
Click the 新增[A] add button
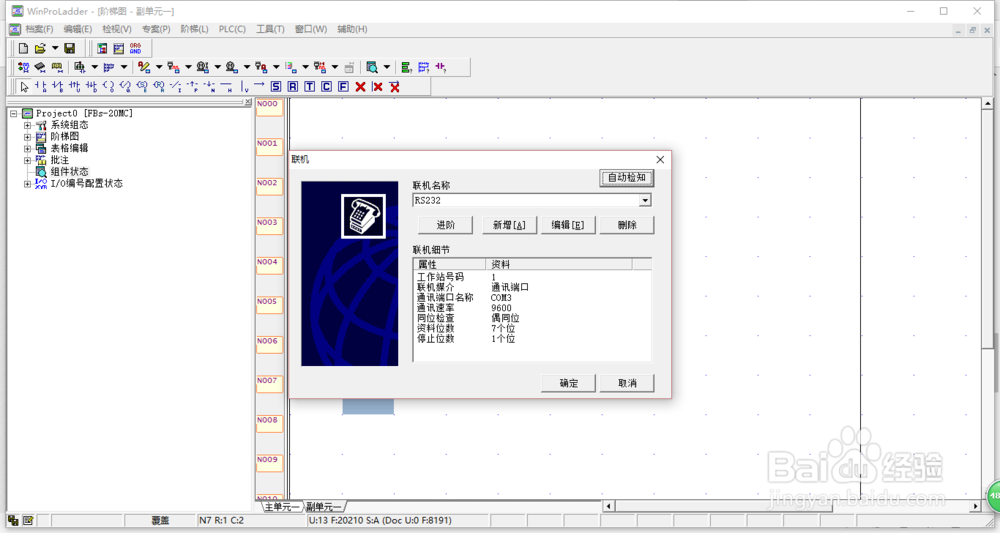(509, 225)
